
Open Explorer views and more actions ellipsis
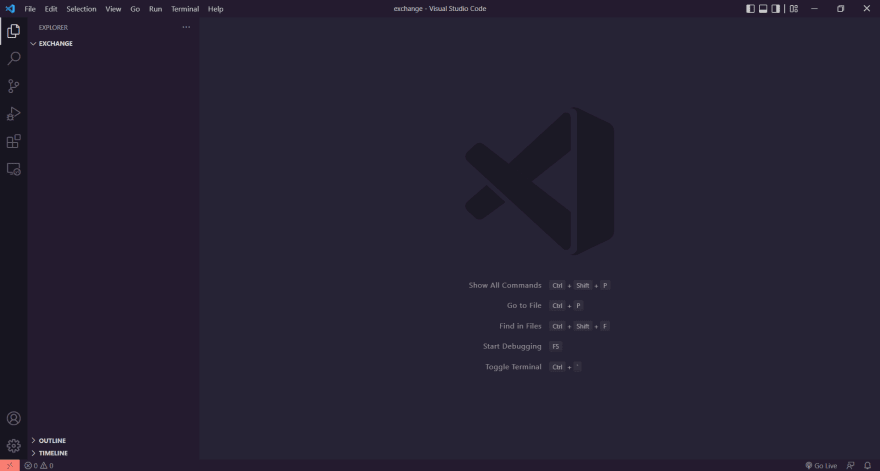(x=186, y=27)
